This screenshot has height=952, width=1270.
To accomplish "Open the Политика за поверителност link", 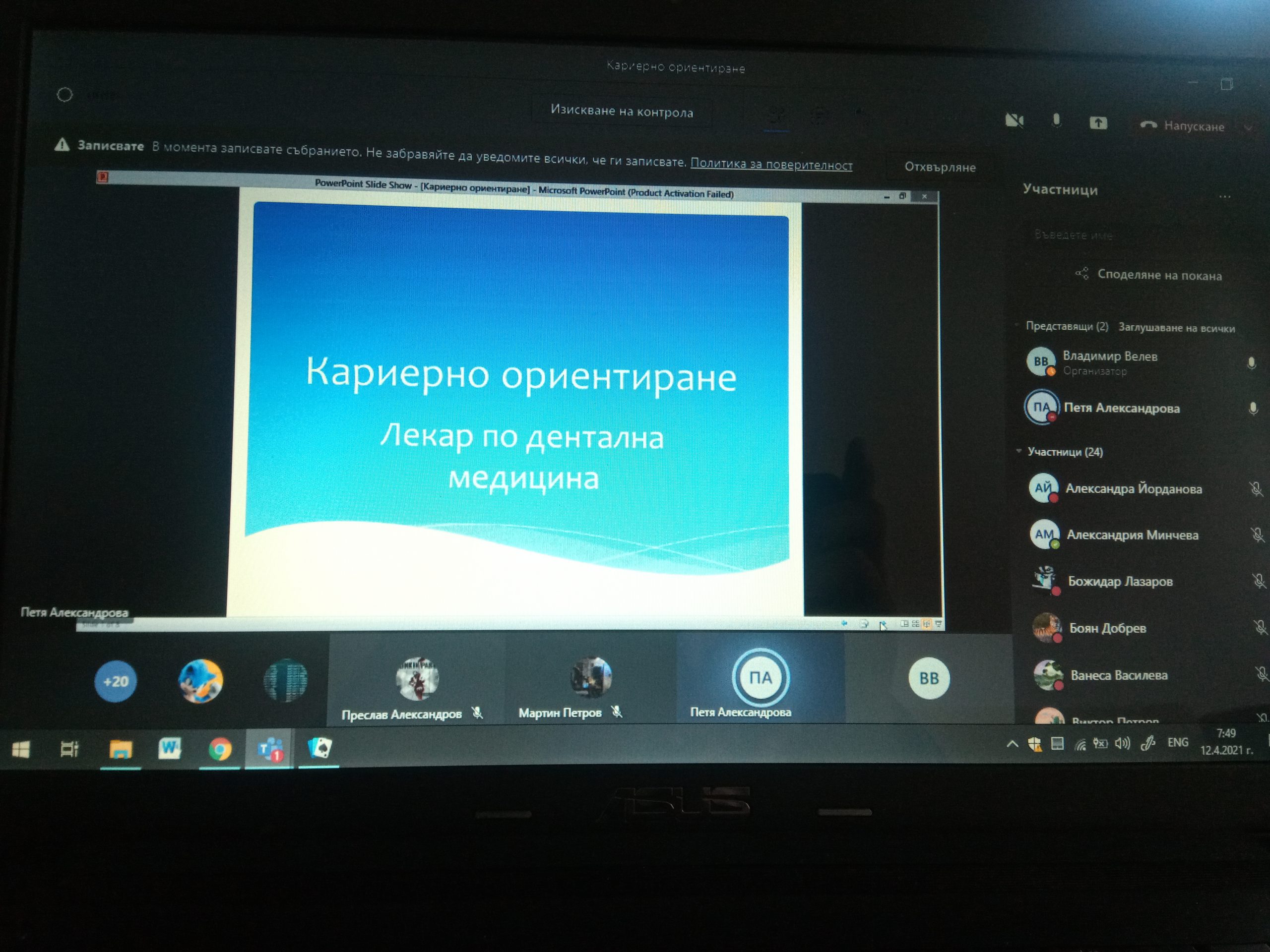I will coord(771,165).
